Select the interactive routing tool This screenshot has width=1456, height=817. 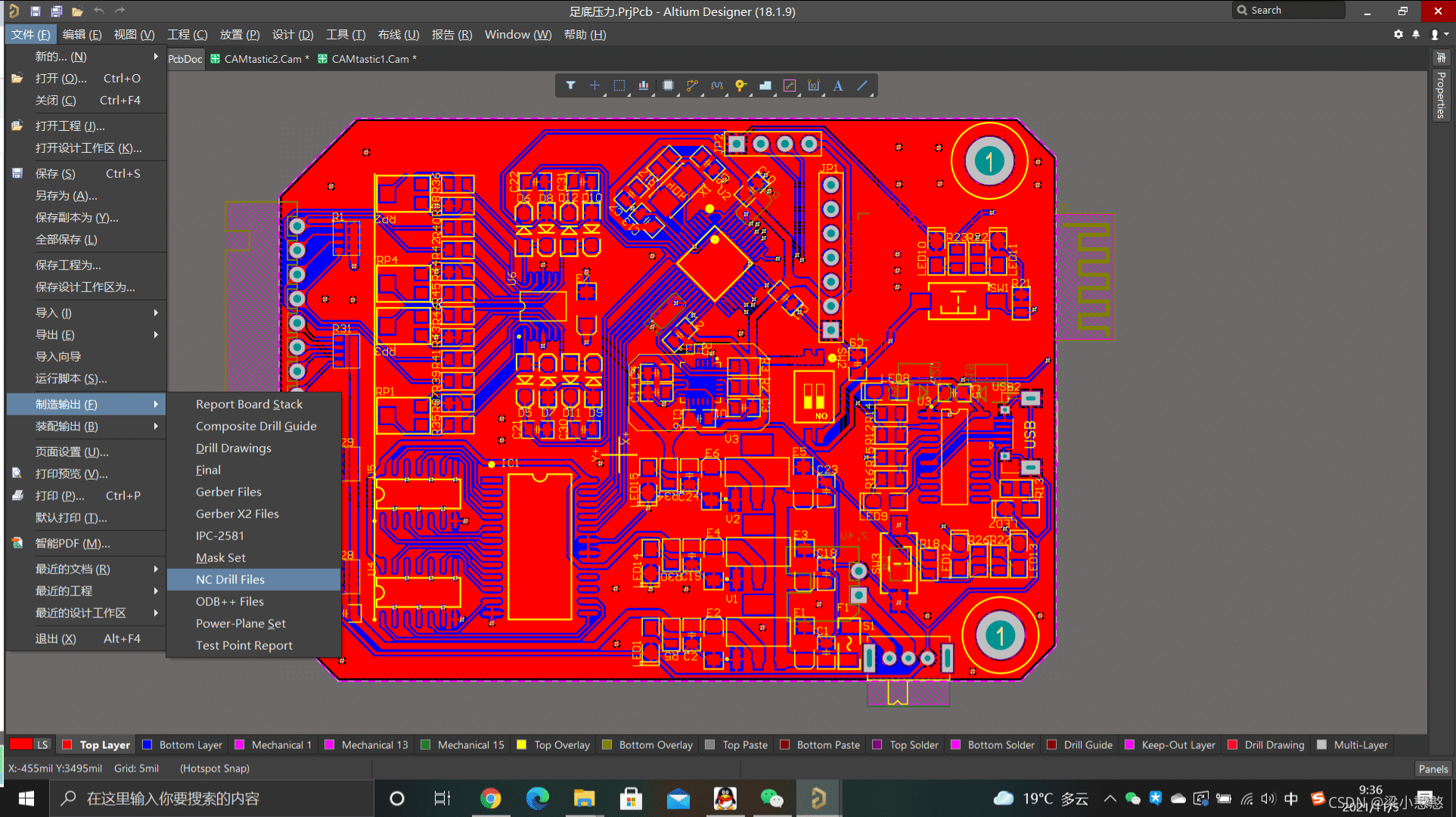coord(692,85)
